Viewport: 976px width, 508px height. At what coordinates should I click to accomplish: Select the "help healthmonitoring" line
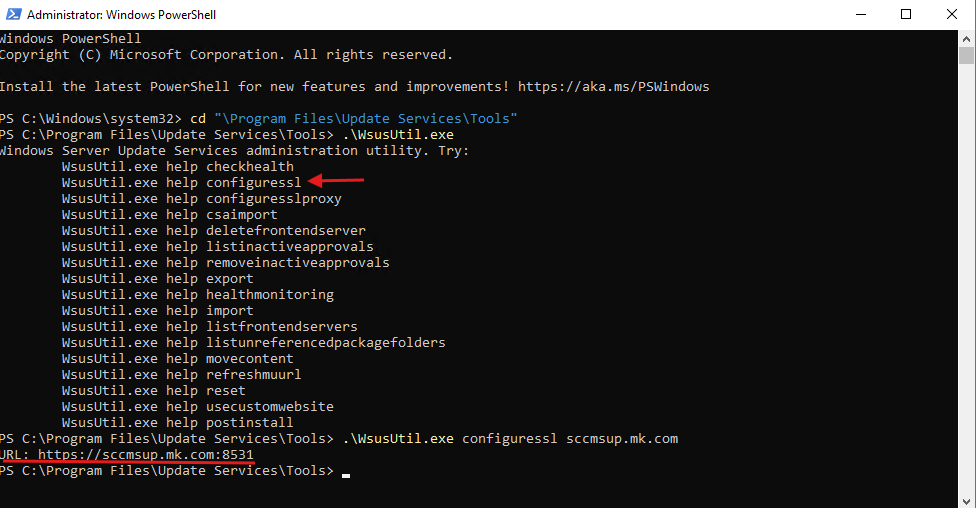point(197,295)
